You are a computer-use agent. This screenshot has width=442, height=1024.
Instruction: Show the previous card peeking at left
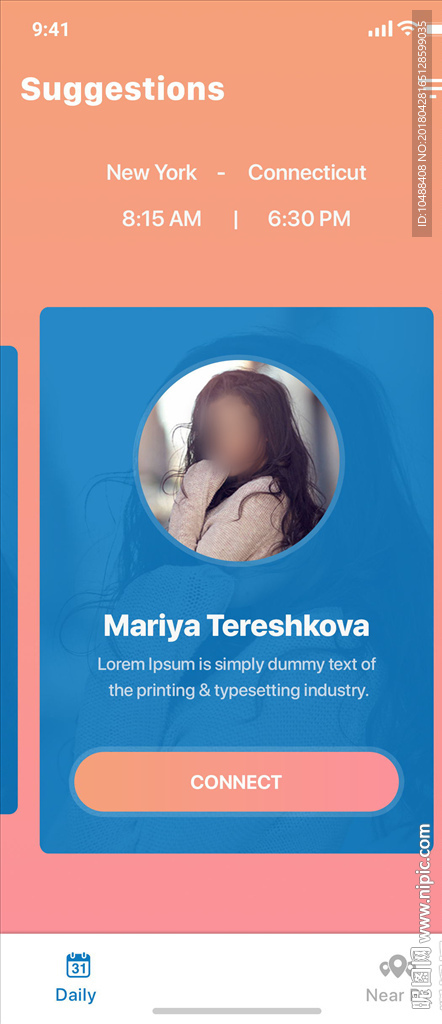(8, 580)
